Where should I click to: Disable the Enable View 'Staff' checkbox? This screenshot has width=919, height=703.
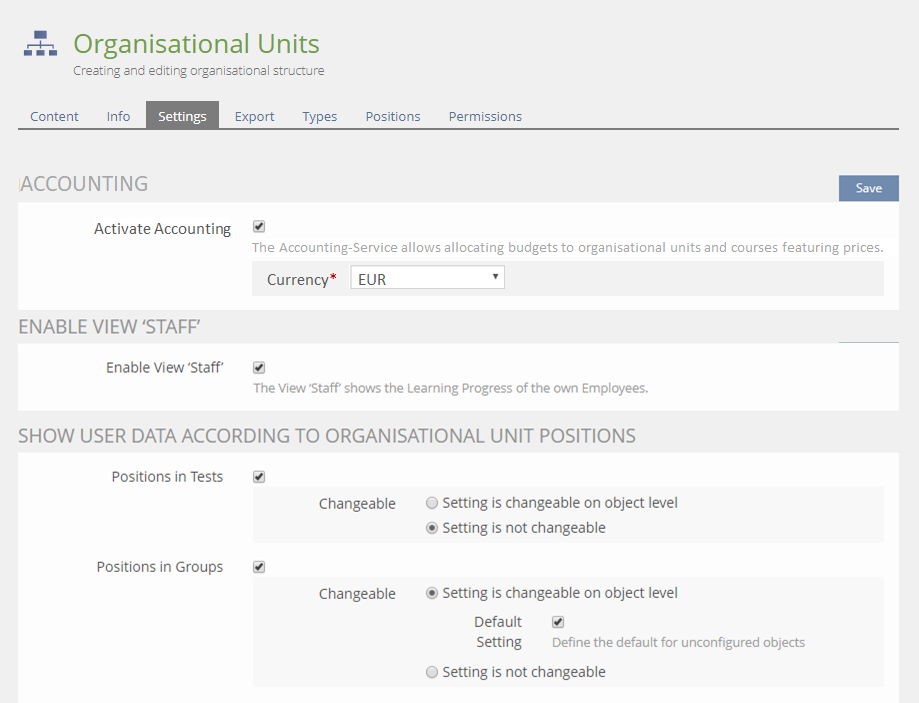coord(259,367)
